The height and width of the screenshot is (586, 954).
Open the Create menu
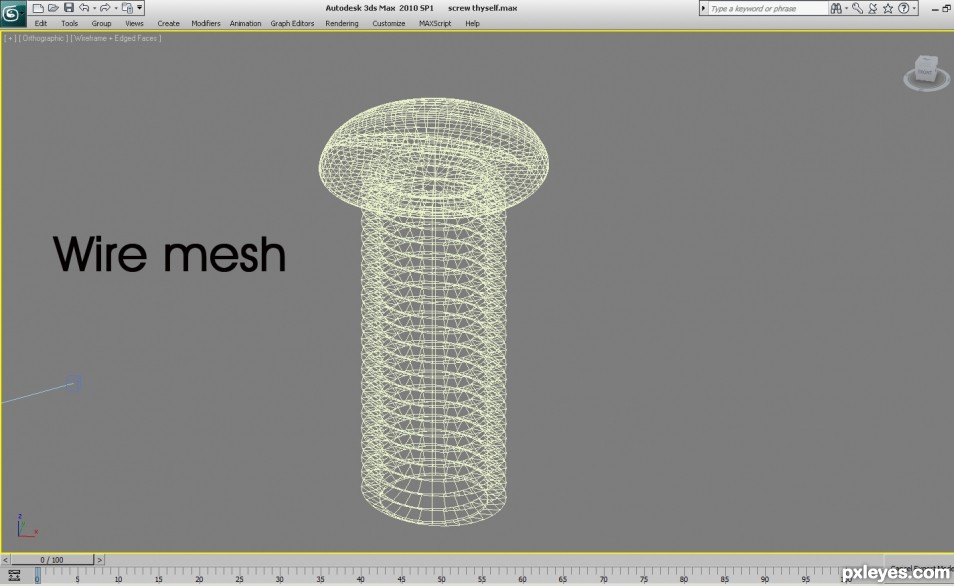pyautogui.click(x=168, y=23)
